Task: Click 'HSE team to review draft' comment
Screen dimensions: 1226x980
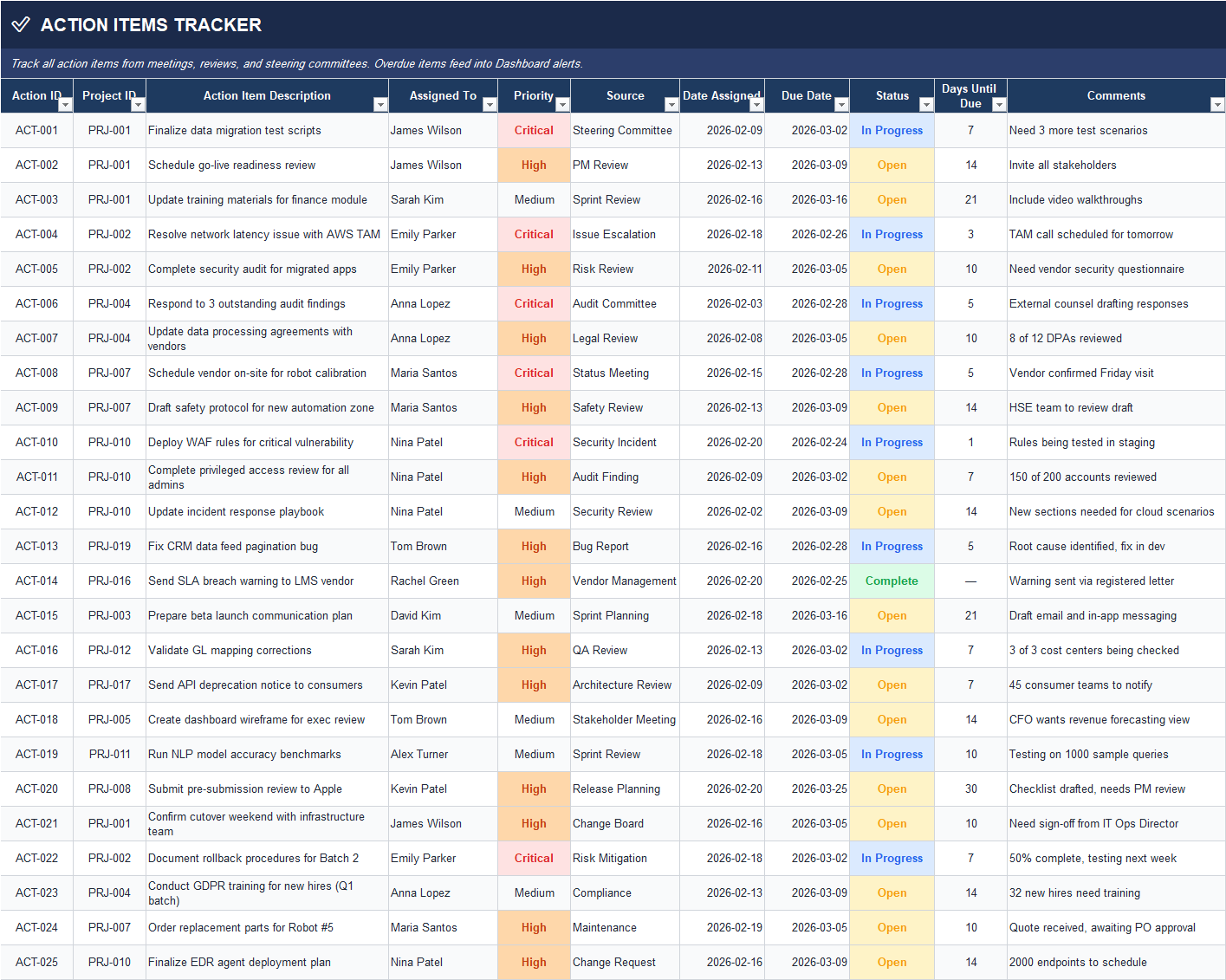Action: point(1116,408)
